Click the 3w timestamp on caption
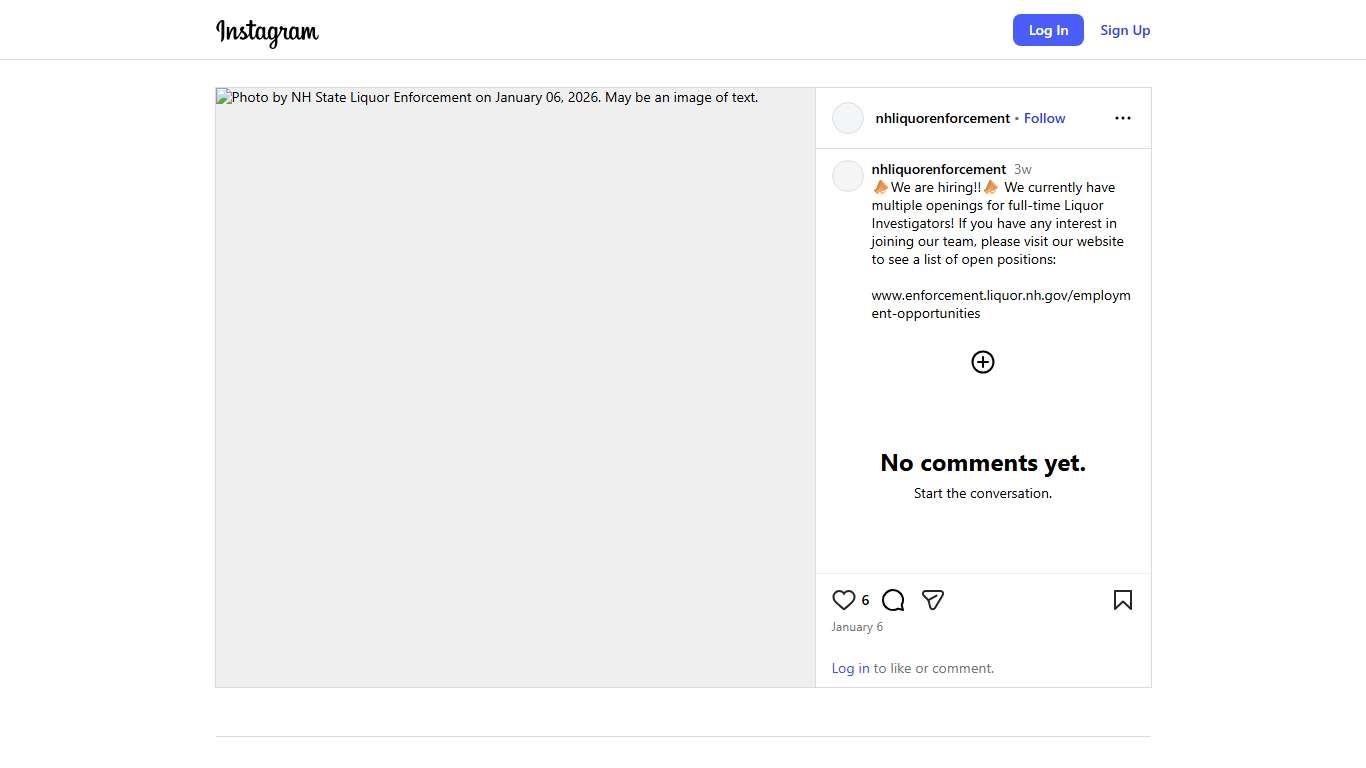 pos(1022,169)
